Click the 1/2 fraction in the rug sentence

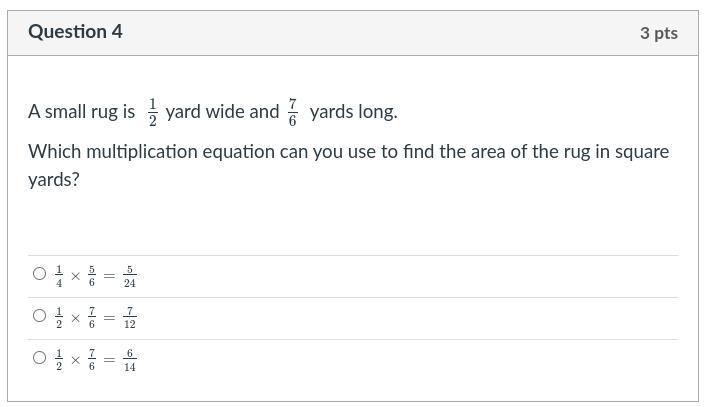pos(152,111)
